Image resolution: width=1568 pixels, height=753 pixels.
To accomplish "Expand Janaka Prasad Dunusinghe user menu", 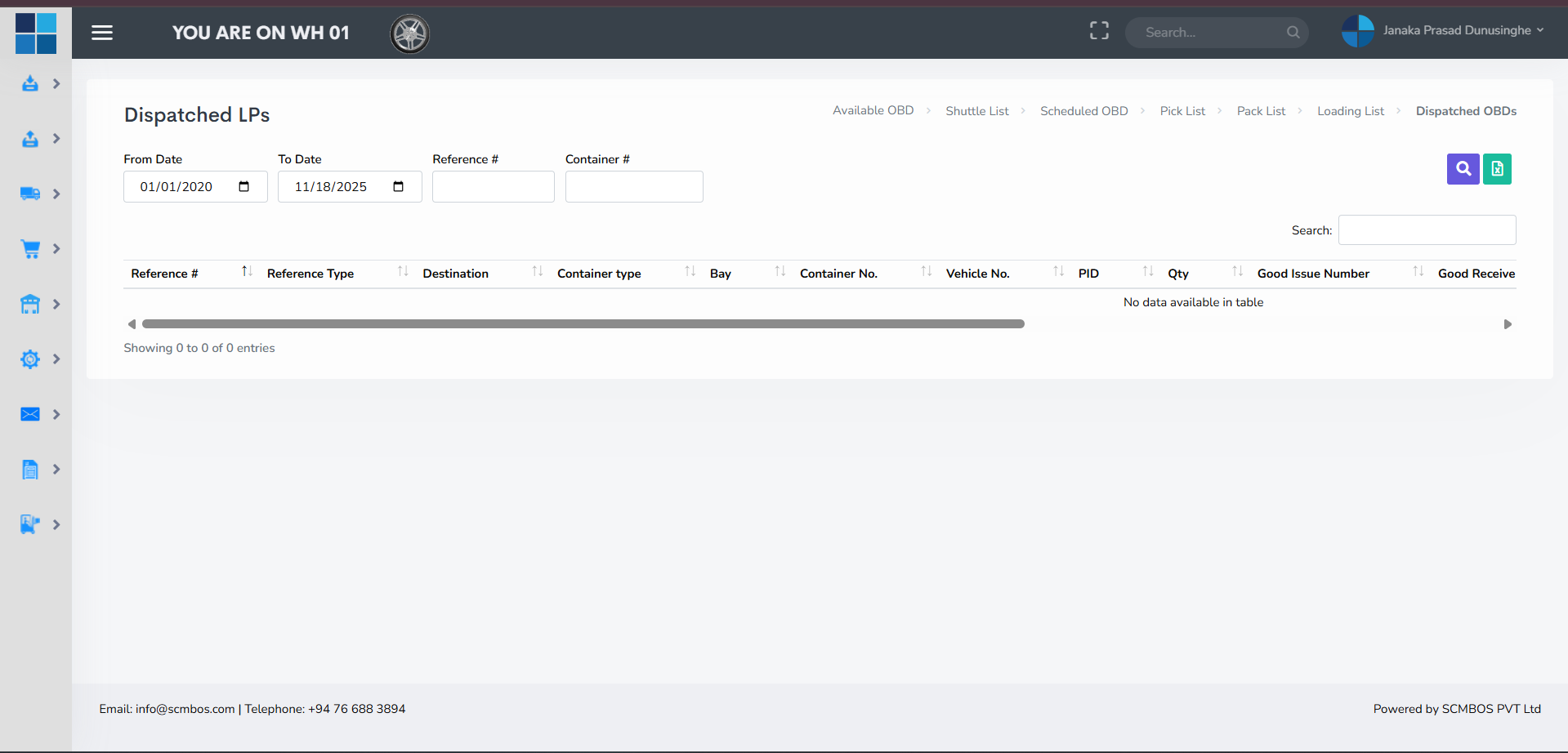I will pyautogui.click(x=1462, y=30).
